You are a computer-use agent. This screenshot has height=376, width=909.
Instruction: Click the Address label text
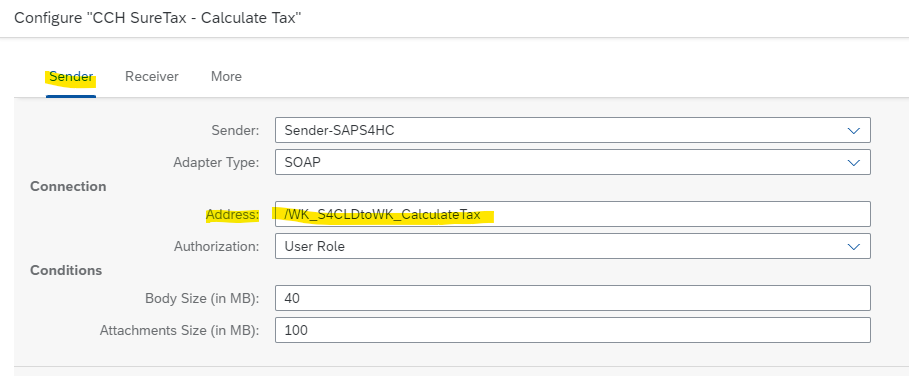click(x=232, y=215)
